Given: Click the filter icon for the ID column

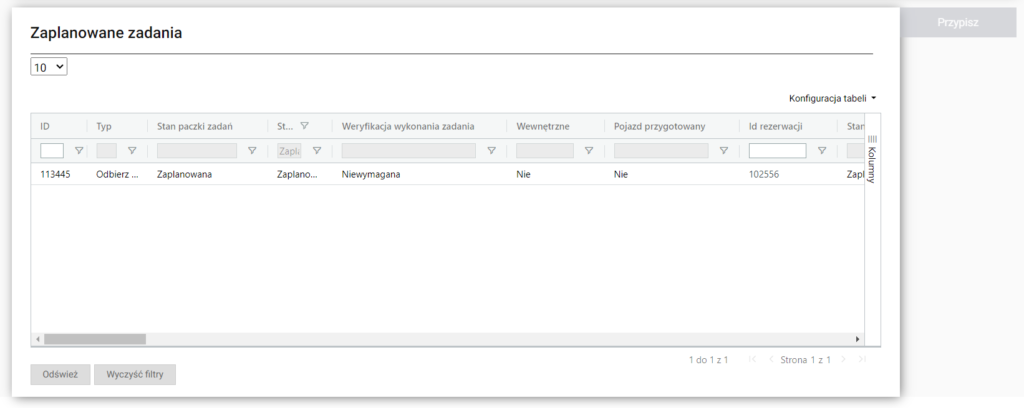Looking at the screenshot, I should [79, 151].
